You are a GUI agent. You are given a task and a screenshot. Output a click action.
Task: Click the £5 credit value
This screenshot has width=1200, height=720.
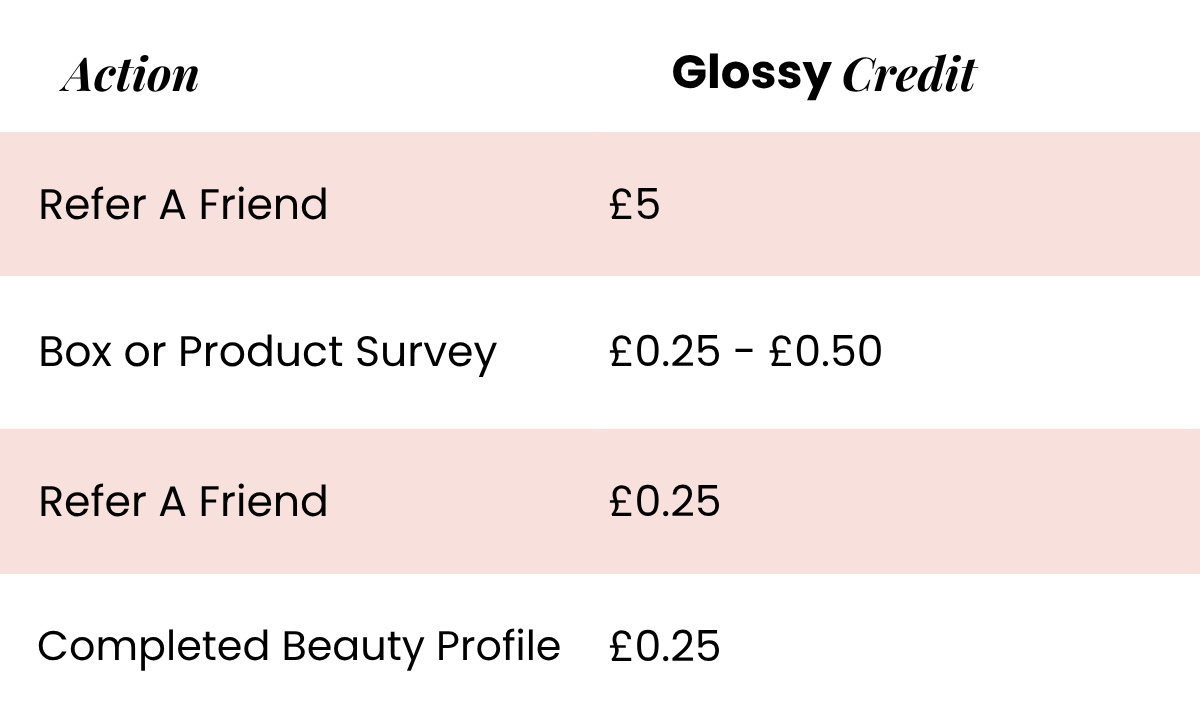635,205
